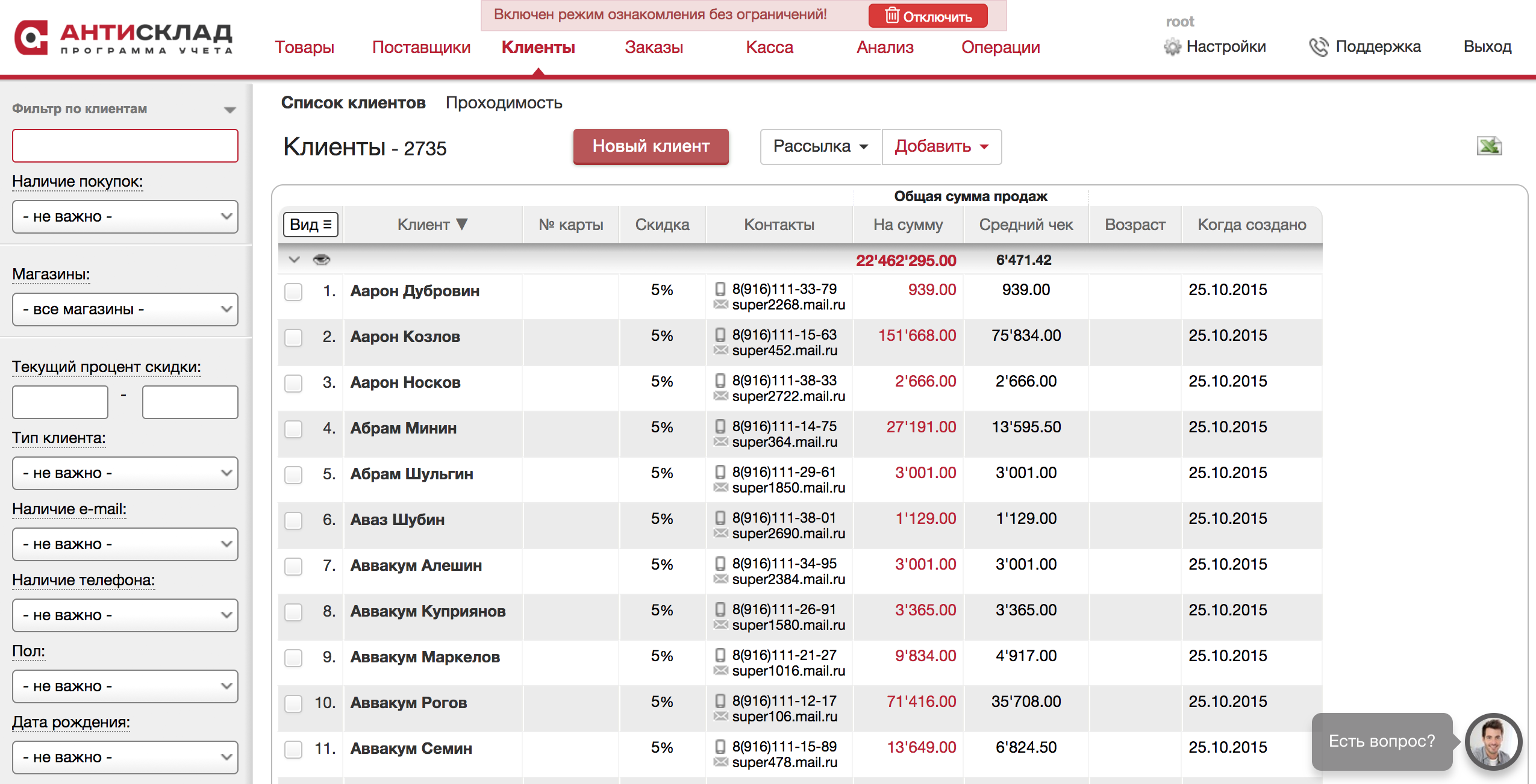1536x784 pixels.
Task: Click the eye icon in summary row
Action: click(x=322, y=260)
